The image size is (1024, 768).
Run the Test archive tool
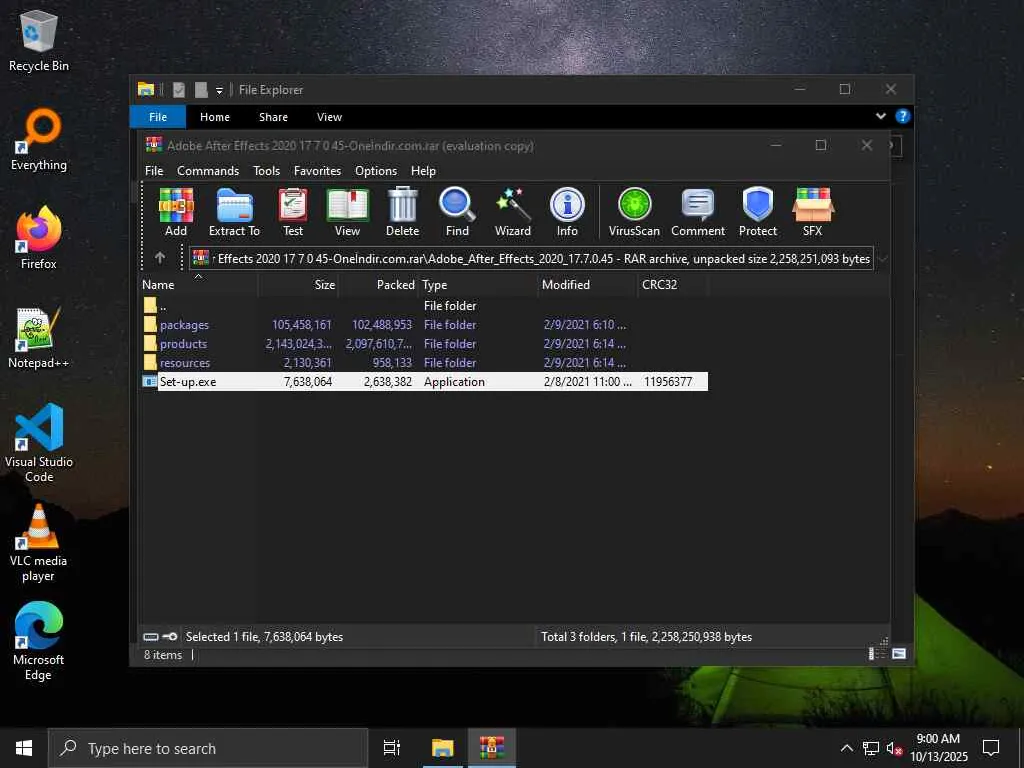click(x=293, y=212)
